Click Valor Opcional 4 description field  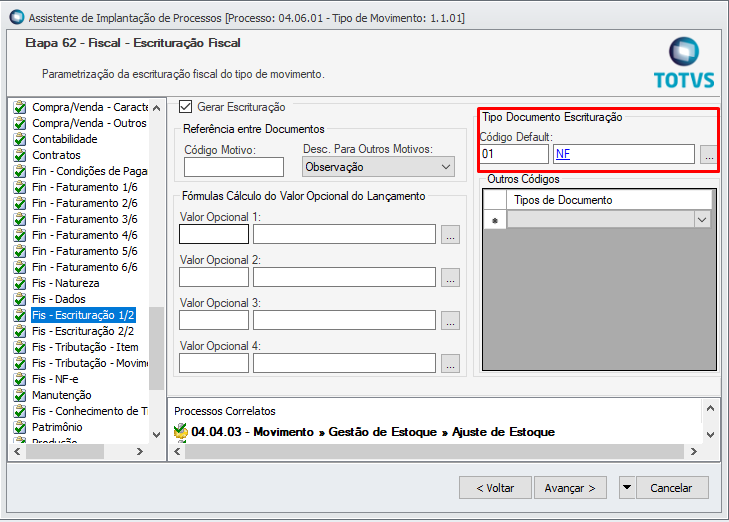[345, 363]
